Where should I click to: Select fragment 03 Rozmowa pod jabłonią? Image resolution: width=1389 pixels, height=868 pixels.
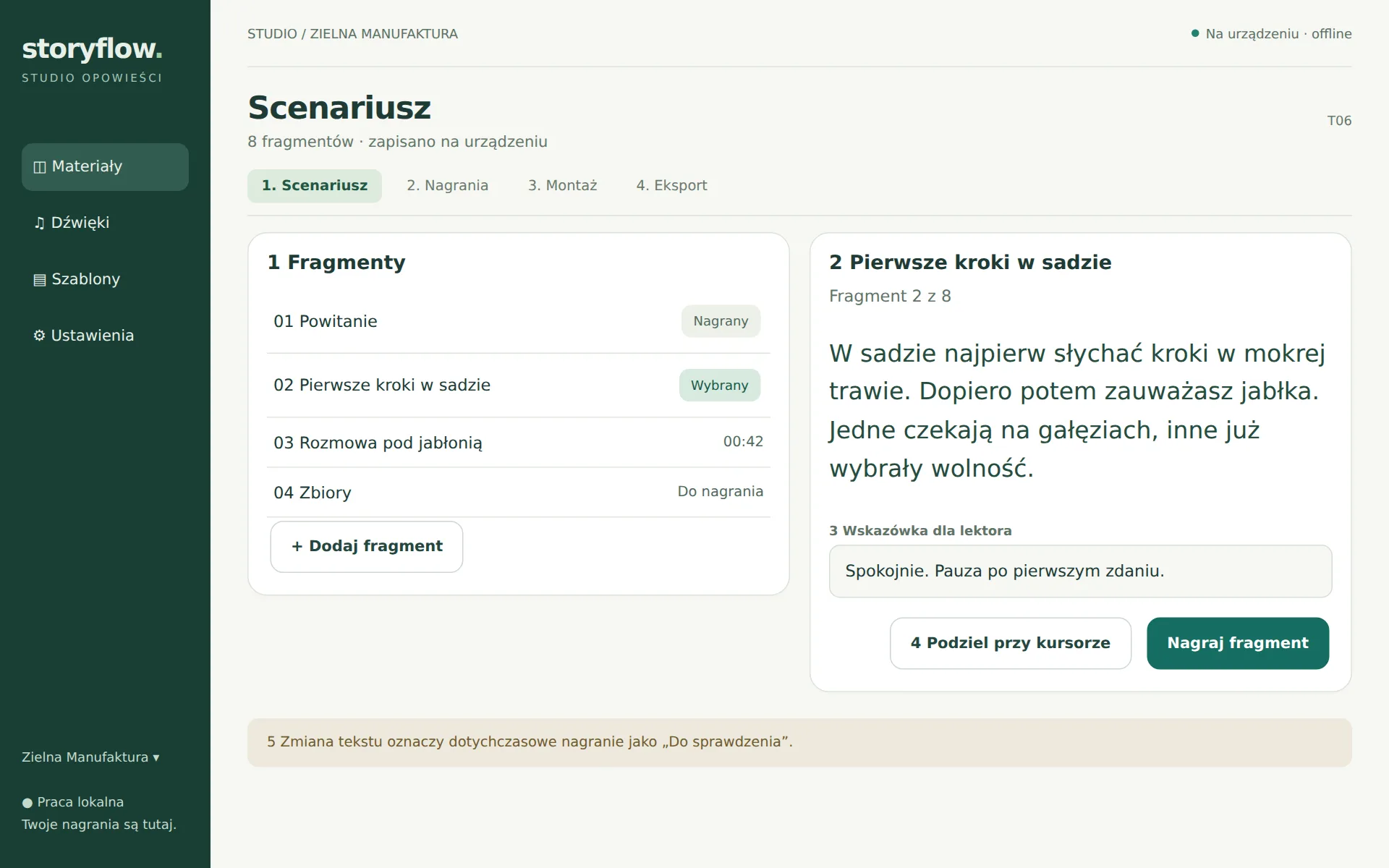click(518, 443)
